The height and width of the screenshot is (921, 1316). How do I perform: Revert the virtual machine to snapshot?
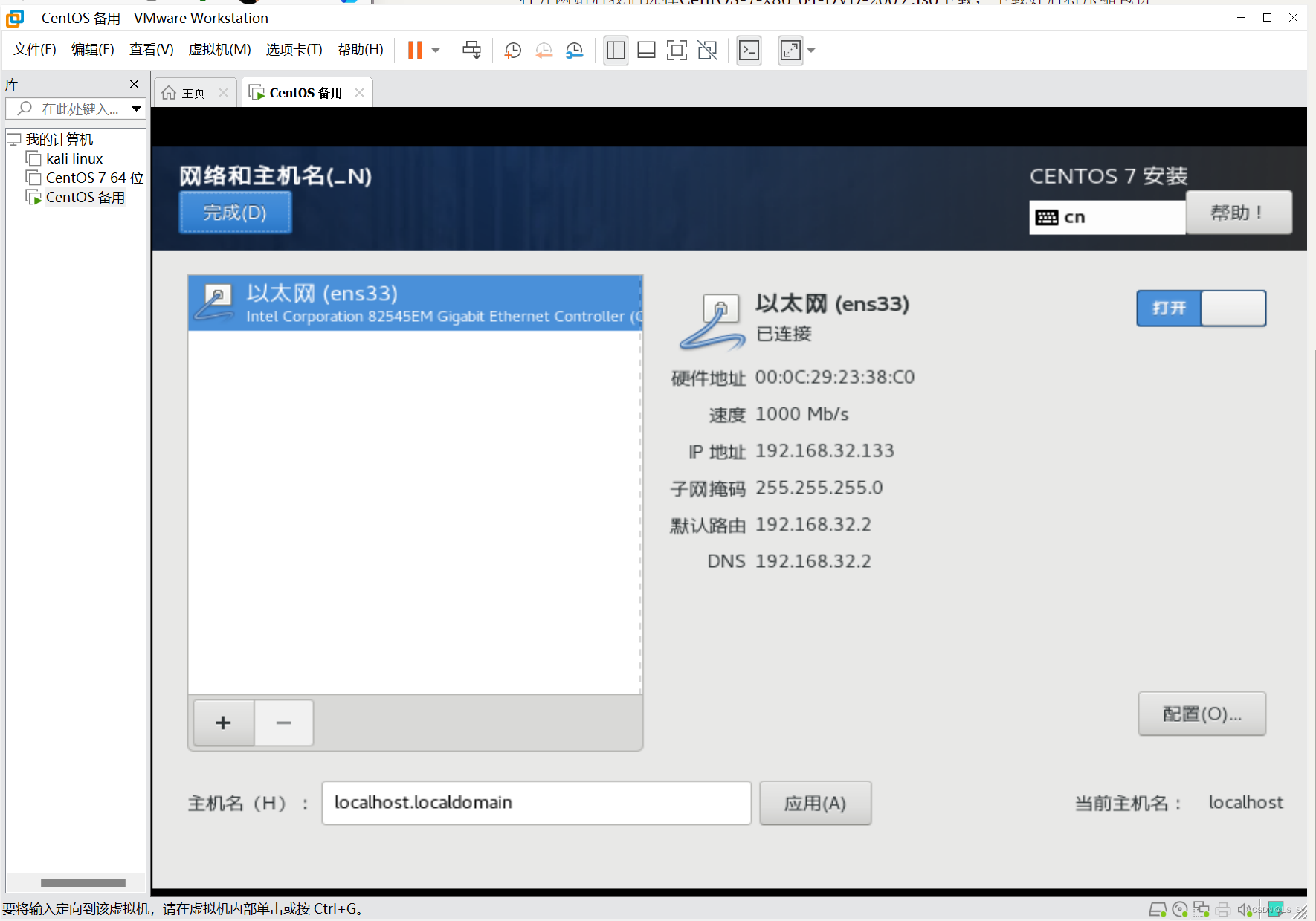tap(544, 50)
